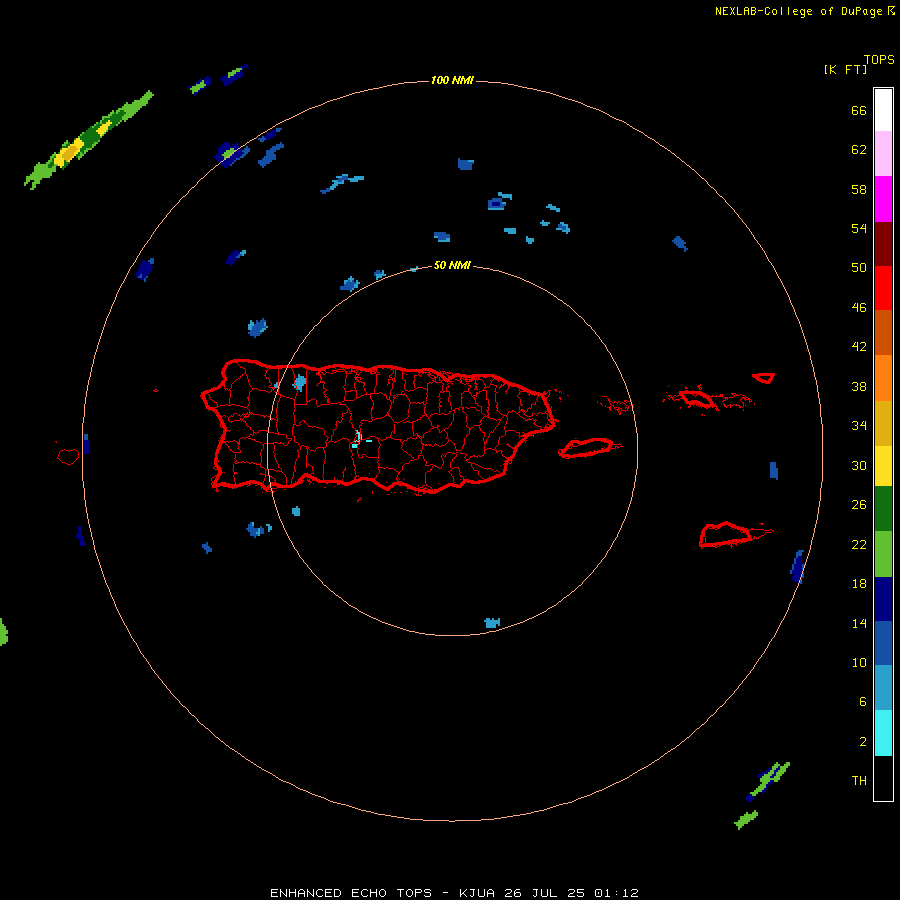Click the 18 legend value

tap(859, 584)
